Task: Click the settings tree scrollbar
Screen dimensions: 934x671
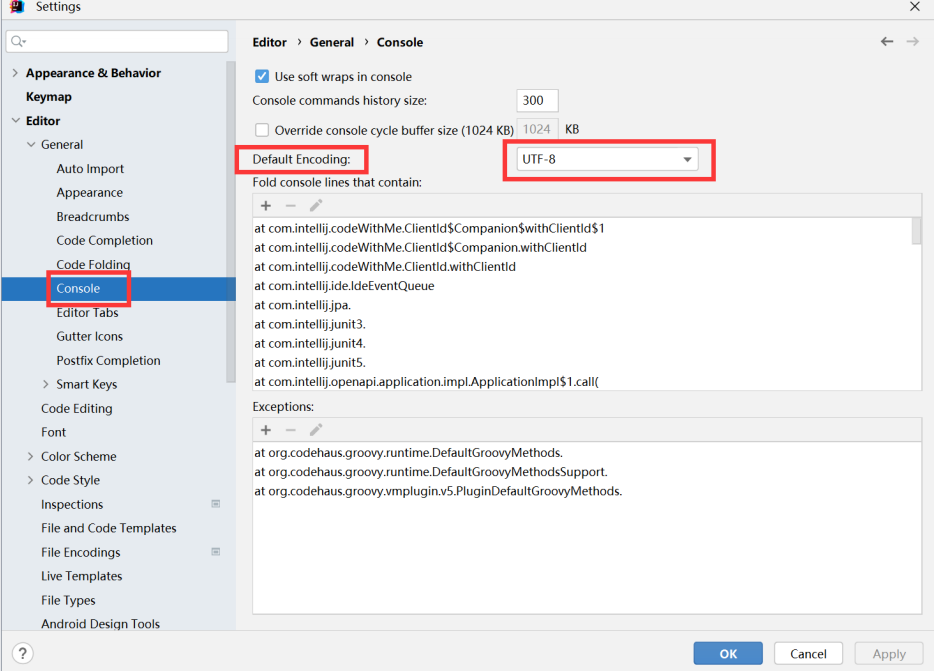Action: coord(231,222)
